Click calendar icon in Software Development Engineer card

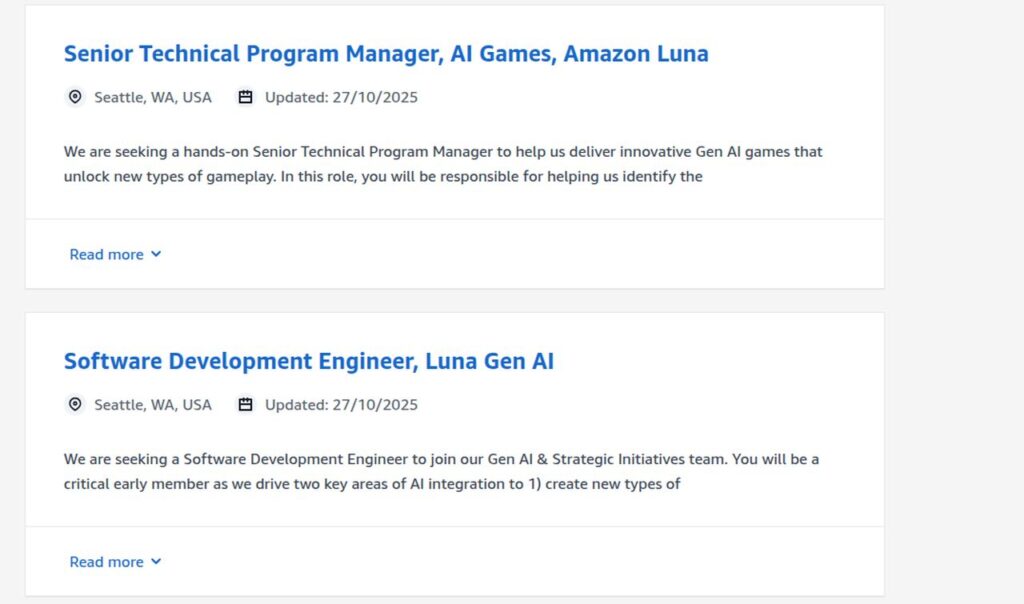point(245,405)
